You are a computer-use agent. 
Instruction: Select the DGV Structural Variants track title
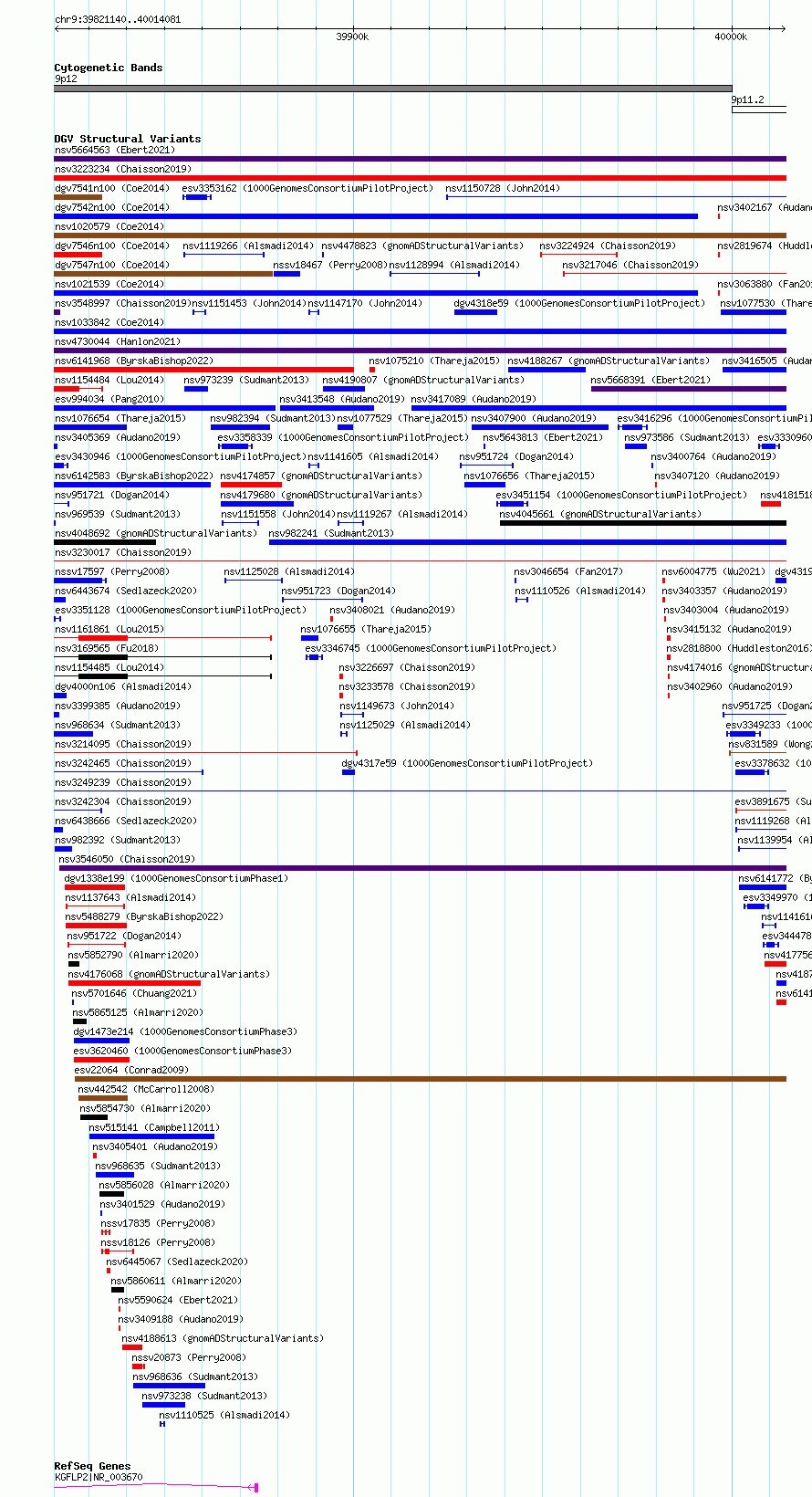pyautogui.click(x=128, y=139)
